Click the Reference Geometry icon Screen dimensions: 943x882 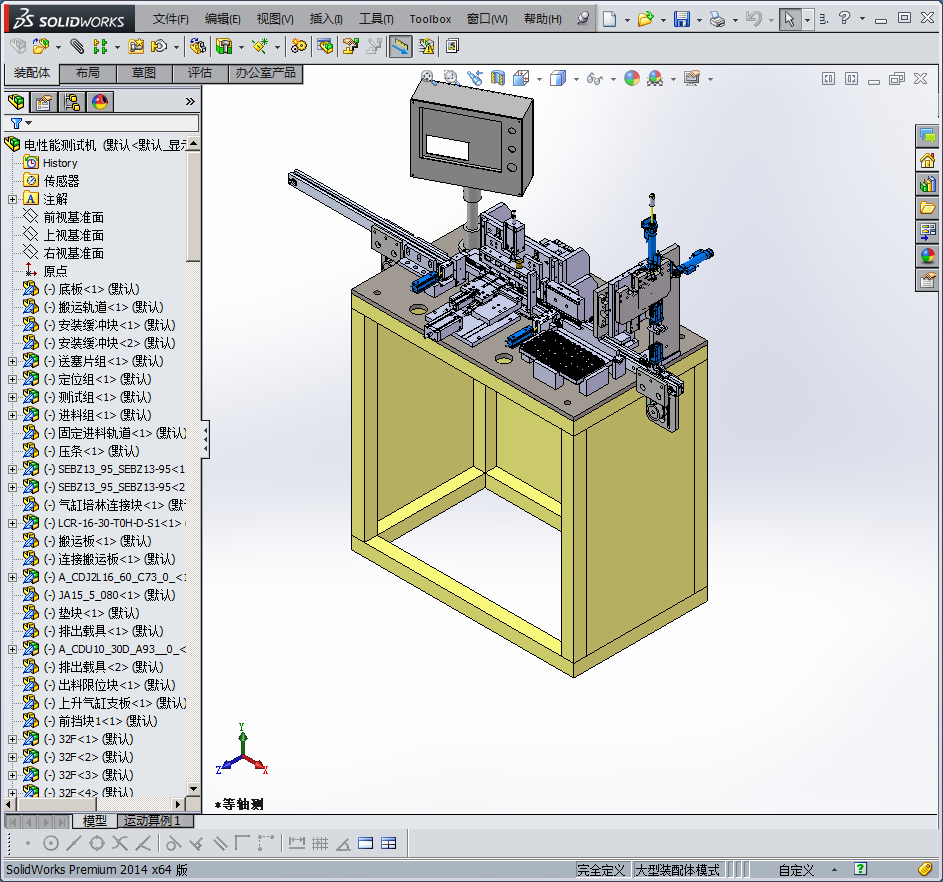tap(260, 46)
